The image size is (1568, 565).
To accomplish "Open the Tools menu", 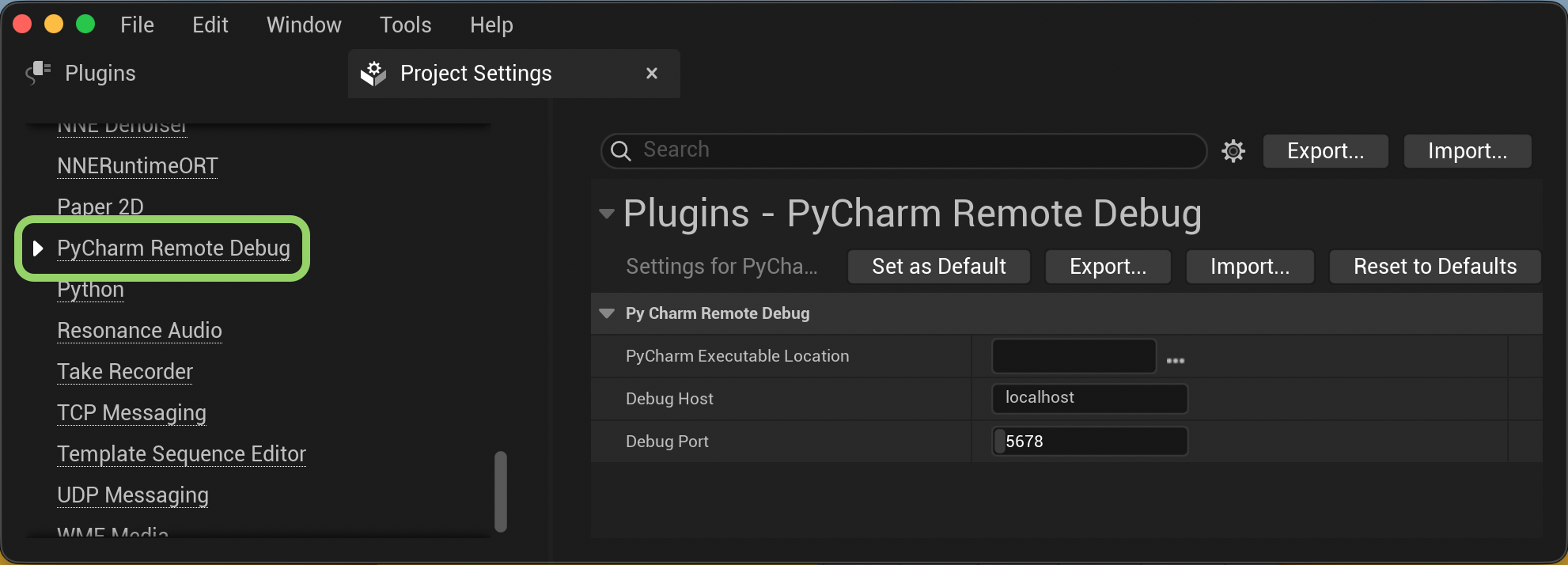I will click(406, 25).
